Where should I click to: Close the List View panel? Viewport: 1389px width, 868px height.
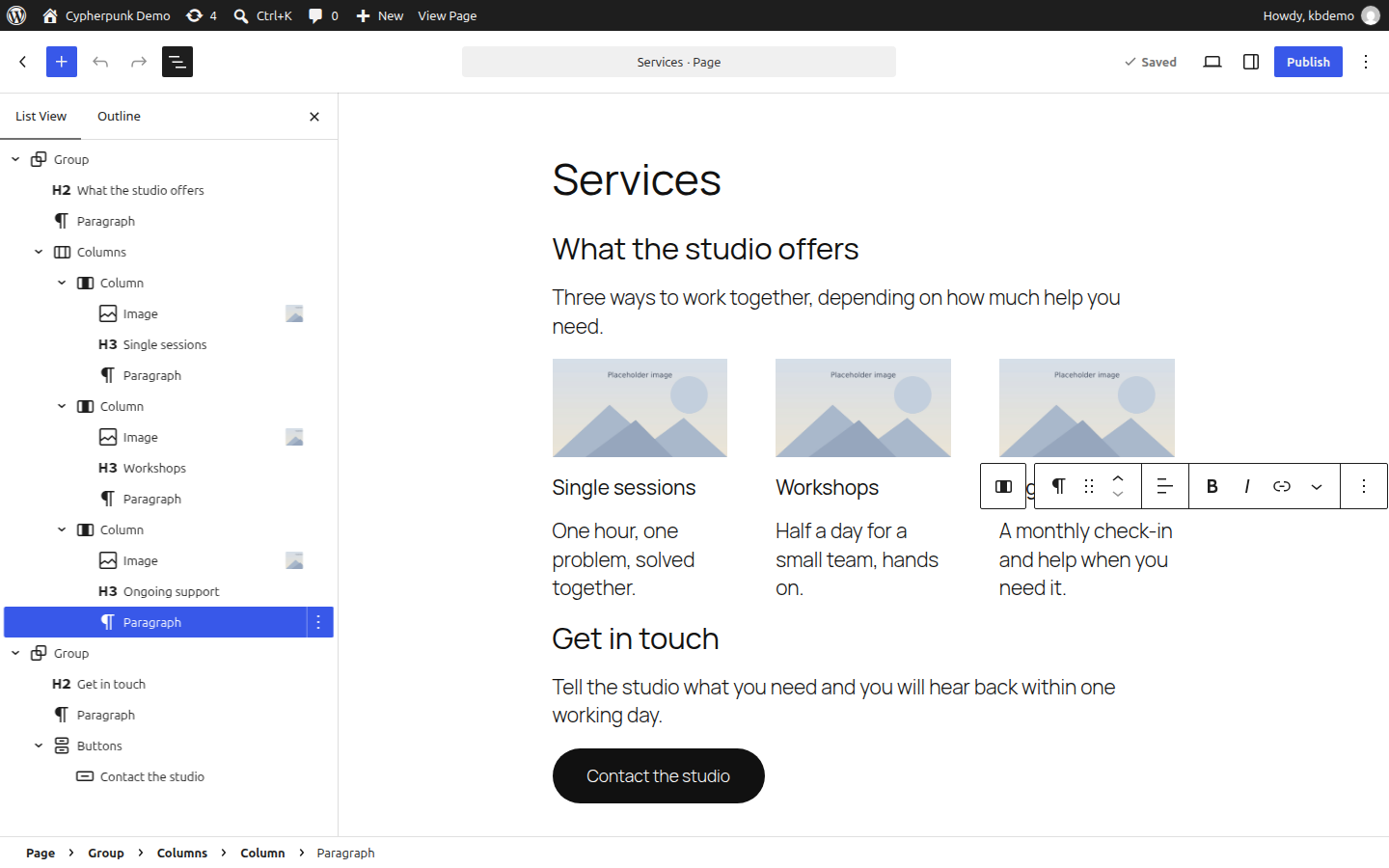click(x=314, y=117)
